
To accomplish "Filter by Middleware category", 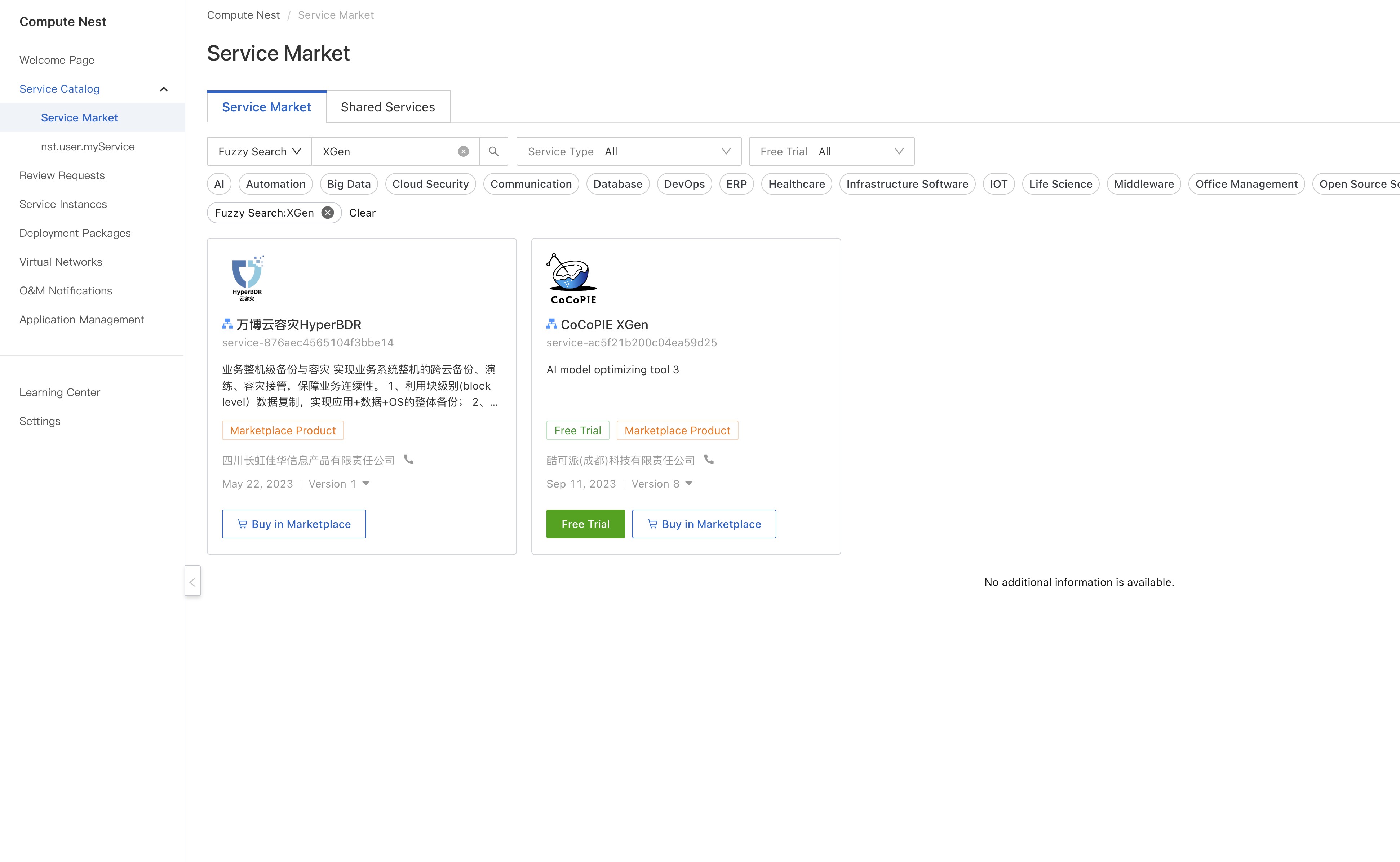I will [x=1144, y=183].
